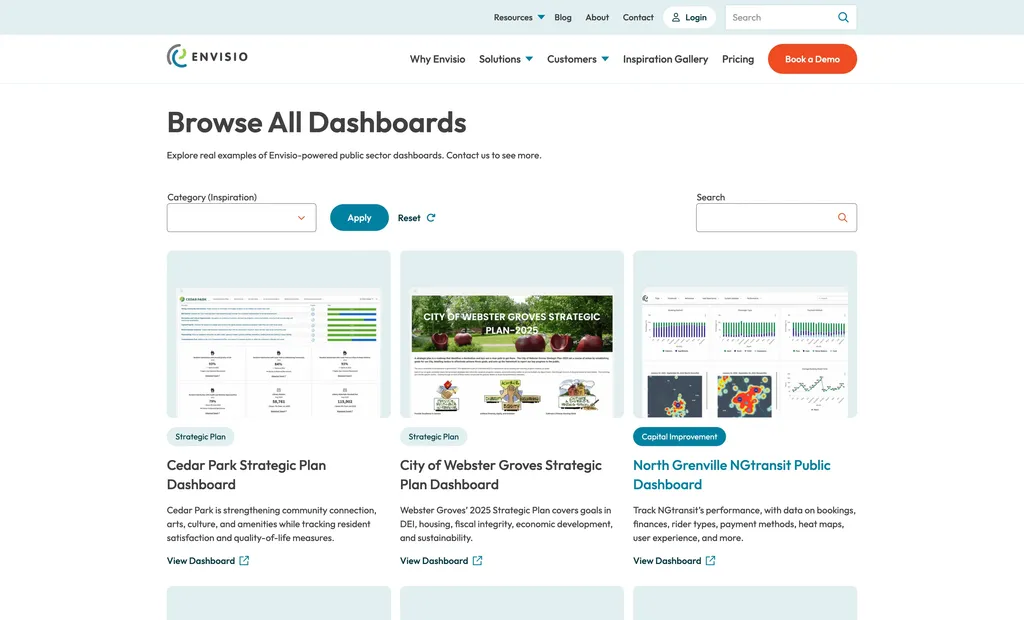The image size is (1024, 620).
Task: Click the Envisio logo
Action: point(207,56)
